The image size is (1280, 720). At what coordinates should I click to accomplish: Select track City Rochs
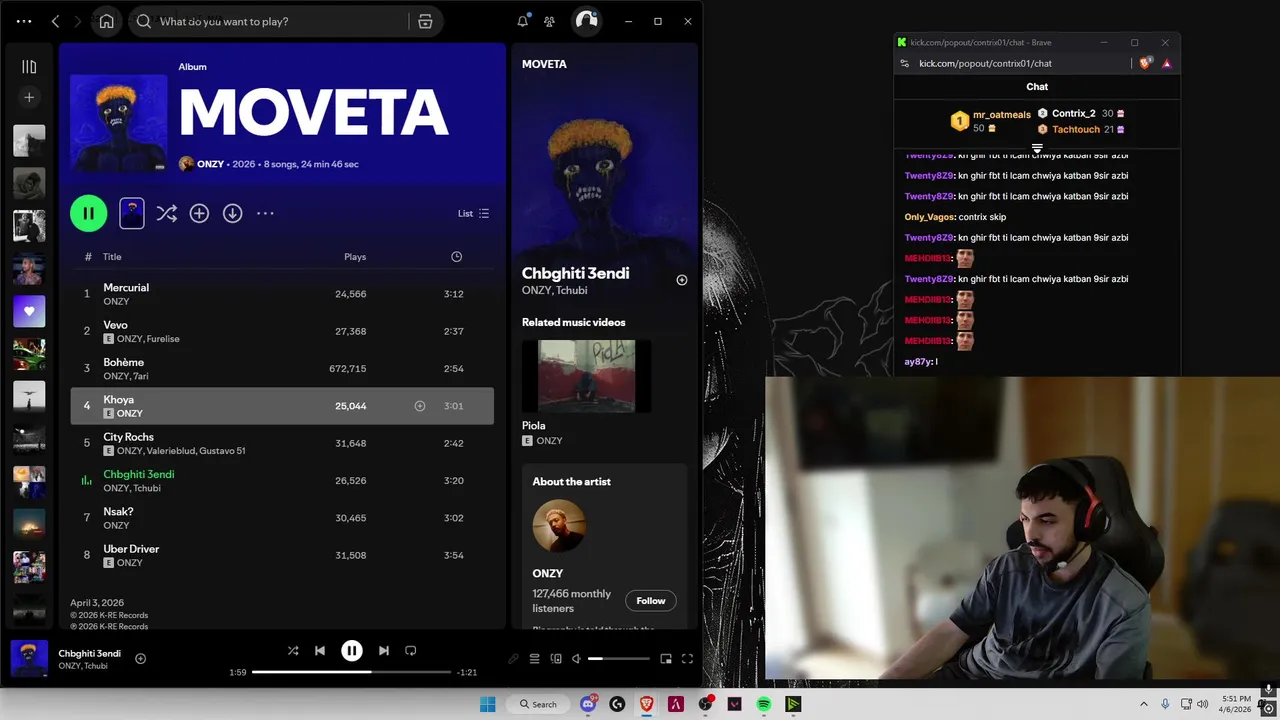pos(282,443)
